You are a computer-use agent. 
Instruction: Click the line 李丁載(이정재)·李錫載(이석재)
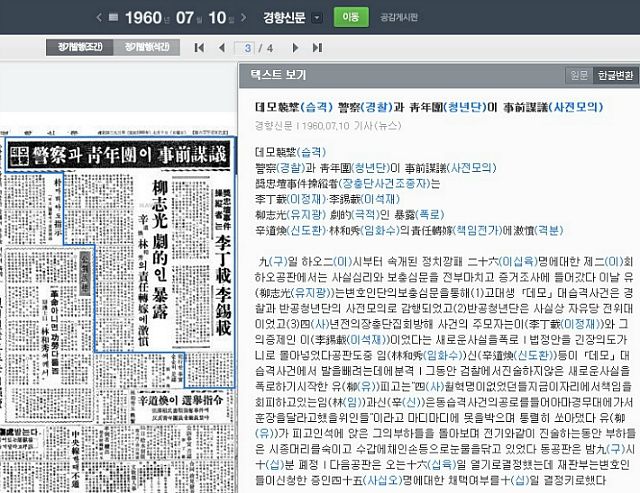327,199
